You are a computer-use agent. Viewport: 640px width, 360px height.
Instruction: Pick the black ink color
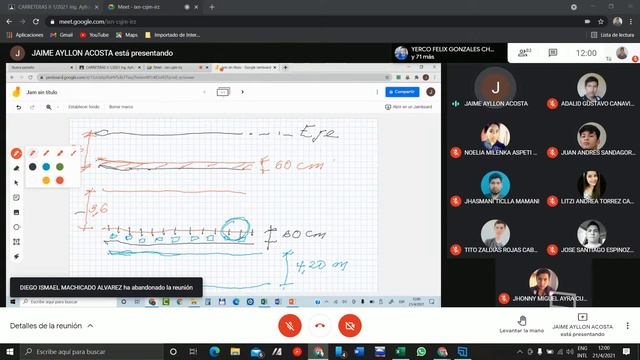pyautogui.click(x=33, y=167)
